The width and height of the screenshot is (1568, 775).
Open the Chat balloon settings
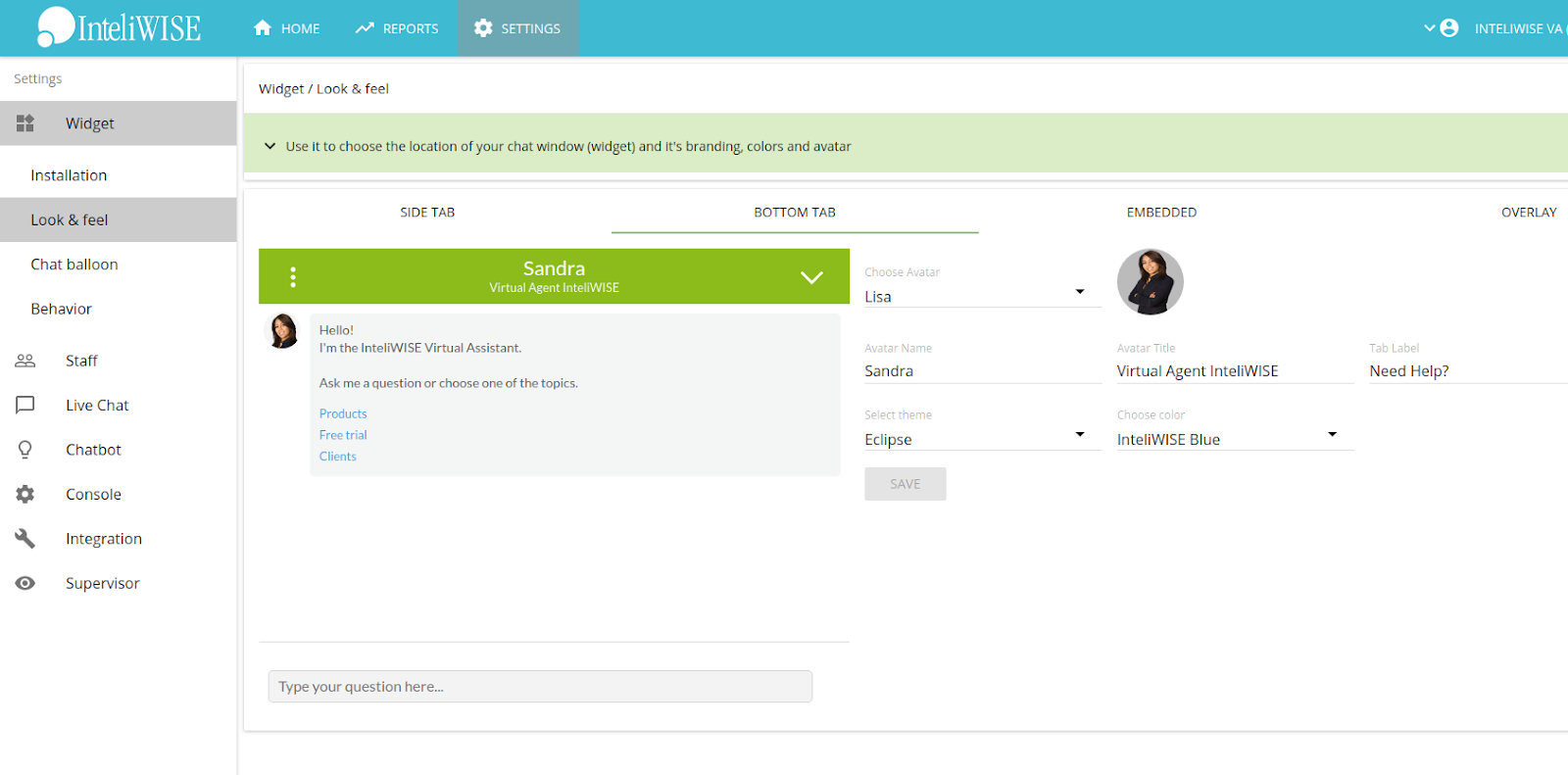click(119, 265)
